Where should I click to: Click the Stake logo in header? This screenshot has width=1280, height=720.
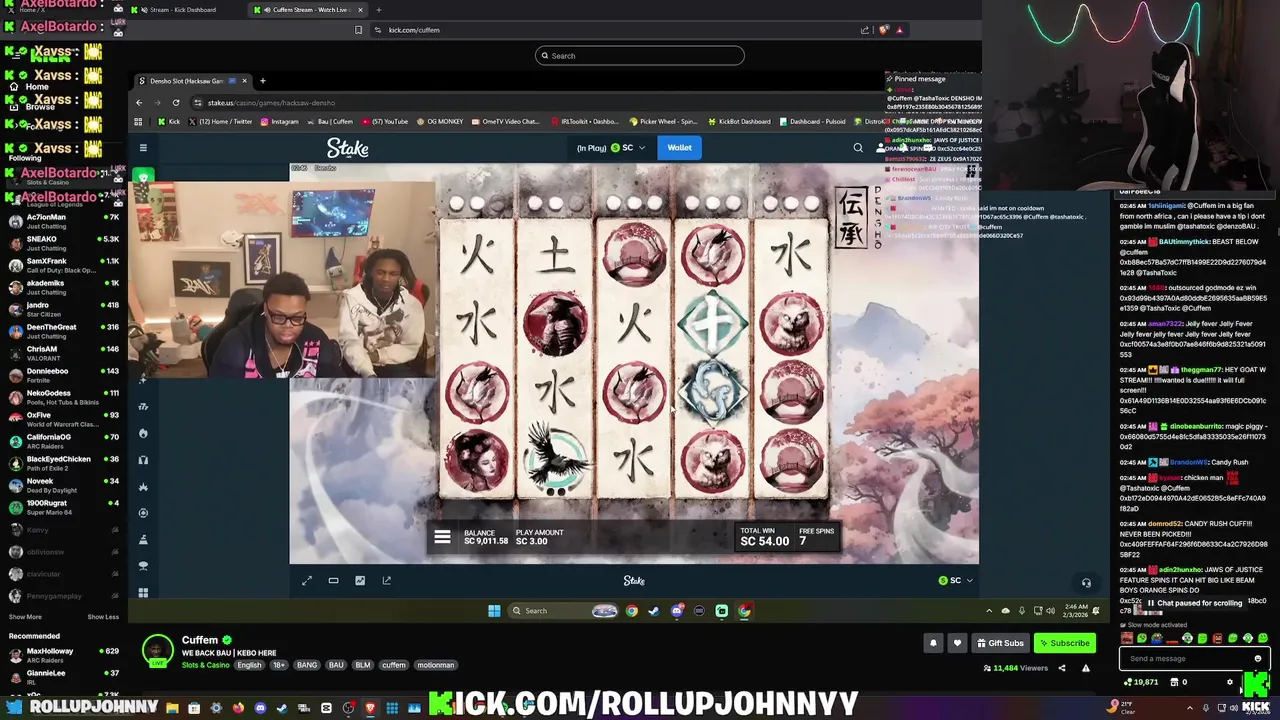pyautogui.click(x=348, y=148)
